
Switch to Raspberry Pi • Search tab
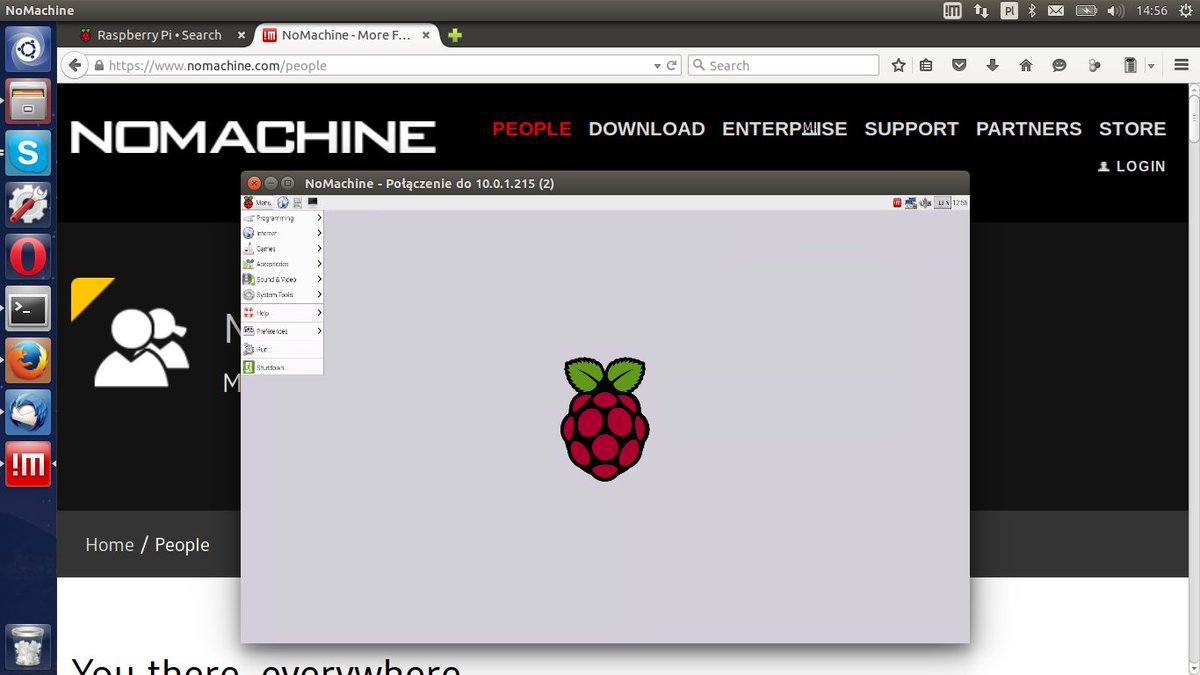[159, 35]
